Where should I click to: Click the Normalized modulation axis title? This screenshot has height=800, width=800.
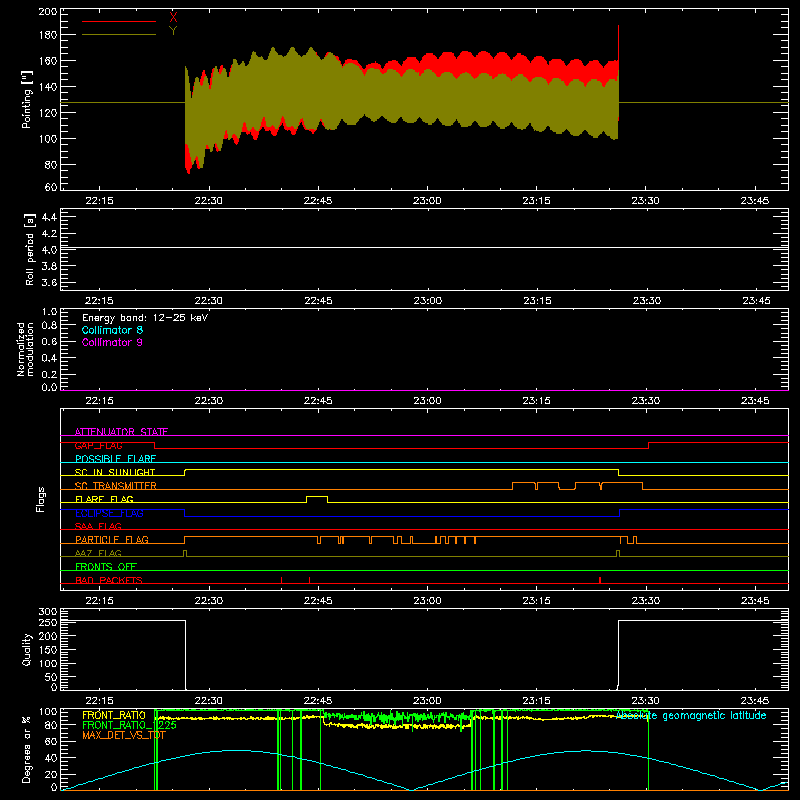pos(25,349)
